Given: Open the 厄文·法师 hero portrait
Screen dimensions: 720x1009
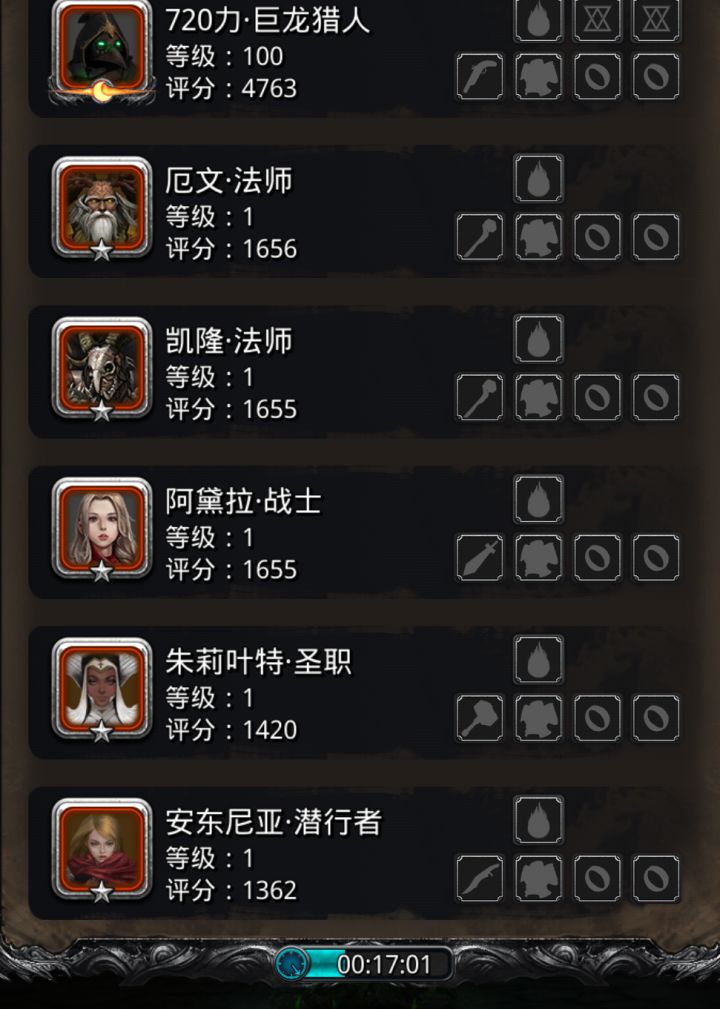Looking at the screenshot, I should click(102, 208).
